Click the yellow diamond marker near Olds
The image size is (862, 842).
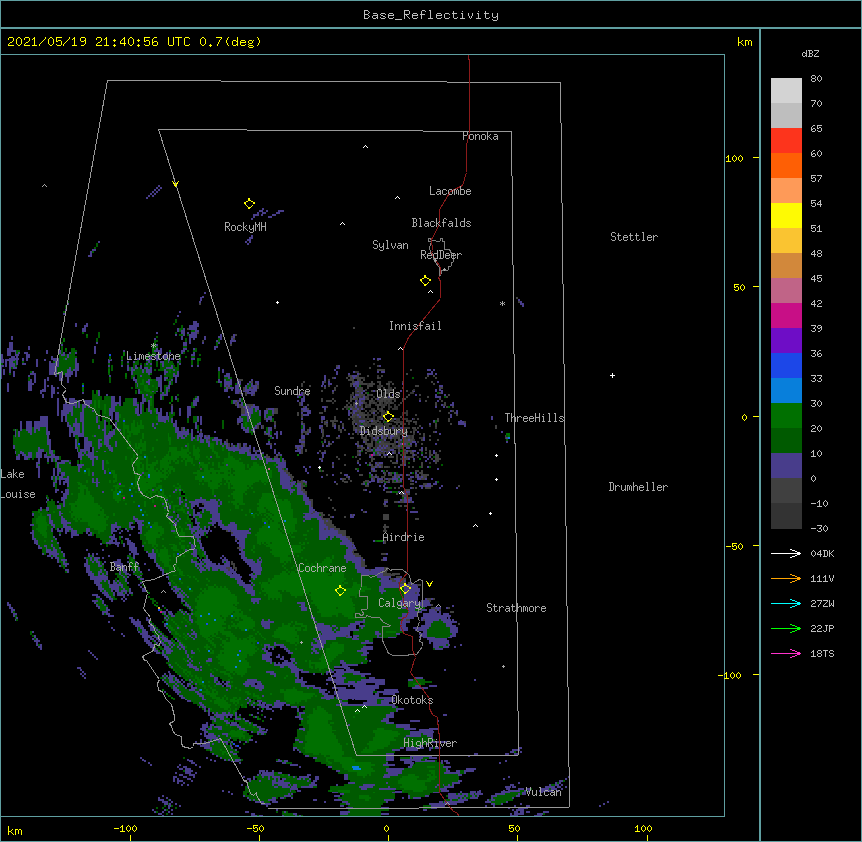click(388, 417)
